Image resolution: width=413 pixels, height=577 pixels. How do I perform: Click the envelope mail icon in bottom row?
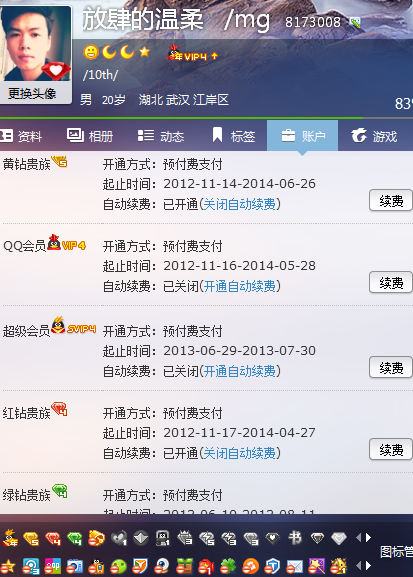click(x=294, y=567)
